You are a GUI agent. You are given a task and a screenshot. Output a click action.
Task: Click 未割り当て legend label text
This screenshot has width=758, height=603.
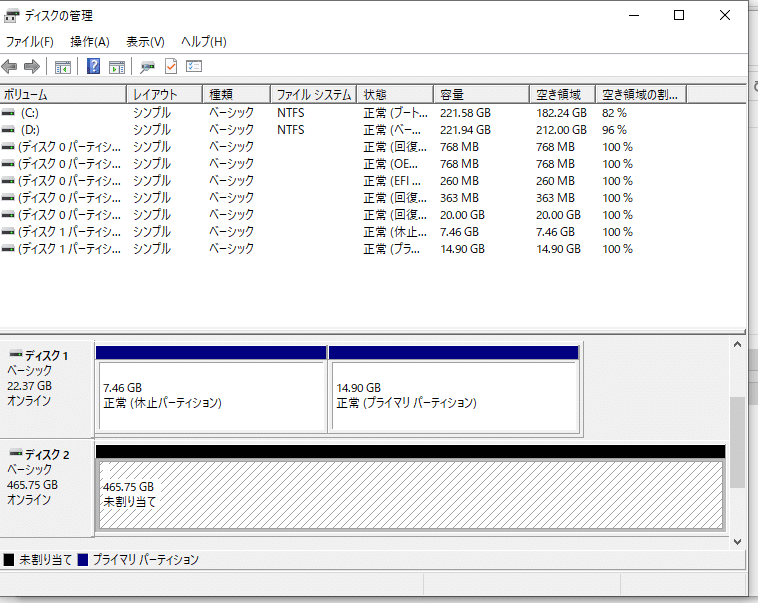pos(45,559)
